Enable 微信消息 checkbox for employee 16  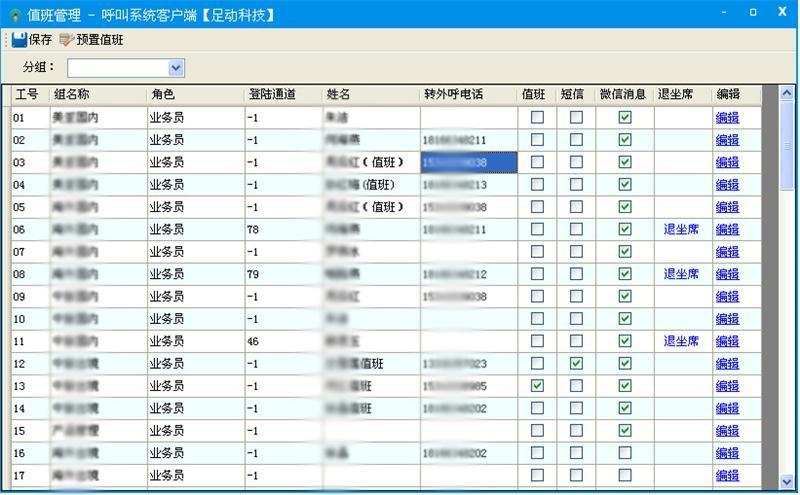click(625, 453)
